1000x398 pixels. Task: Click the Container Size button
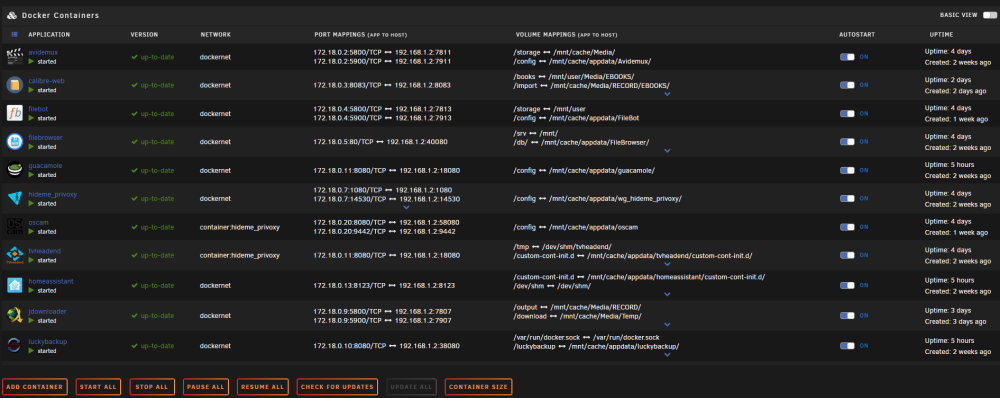(478, 387)
